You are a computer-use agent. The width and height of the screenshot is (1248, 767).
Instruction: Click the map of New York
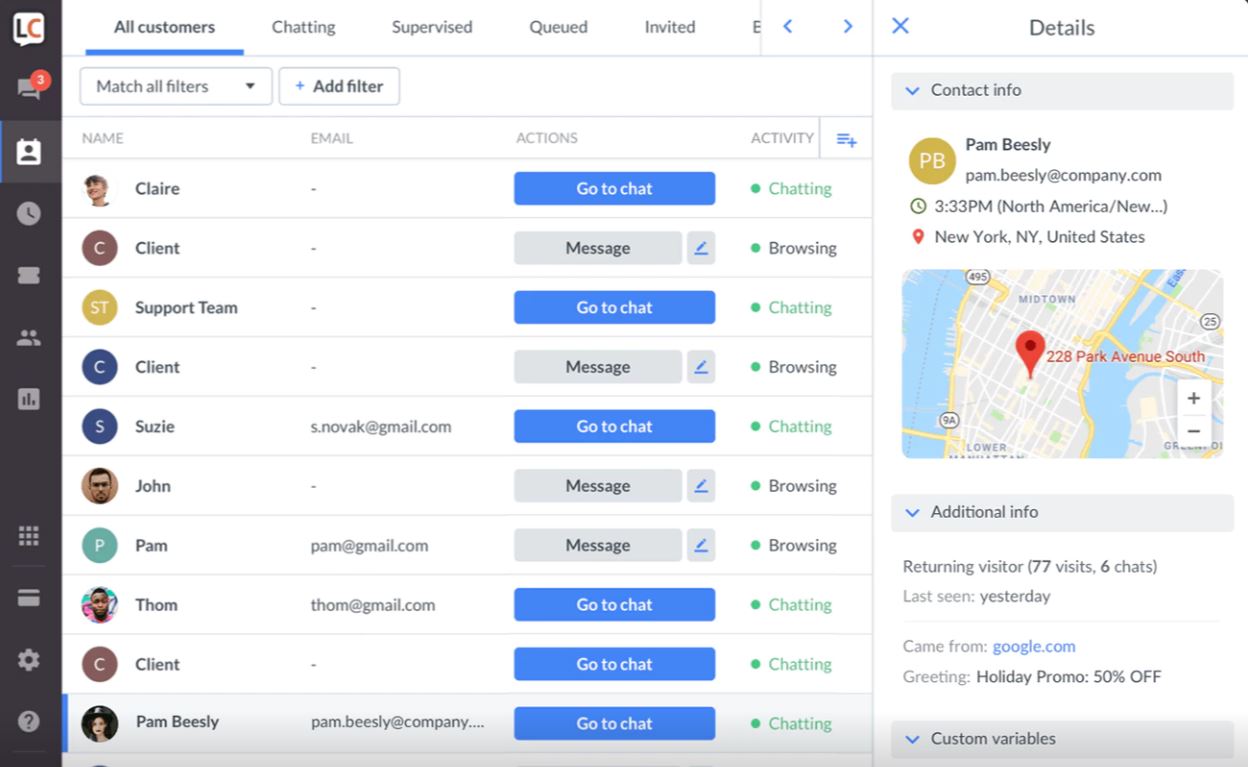click(1062, 364)
